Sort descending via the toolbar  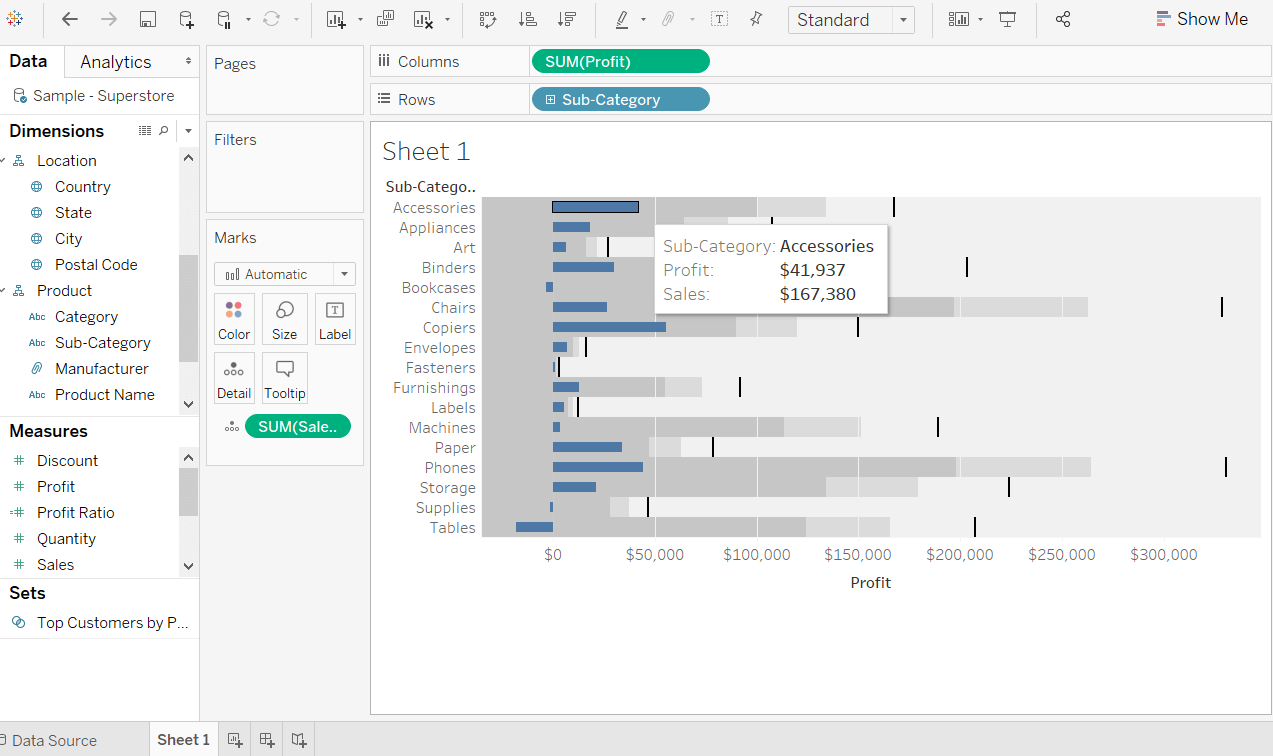click(567, 19)
